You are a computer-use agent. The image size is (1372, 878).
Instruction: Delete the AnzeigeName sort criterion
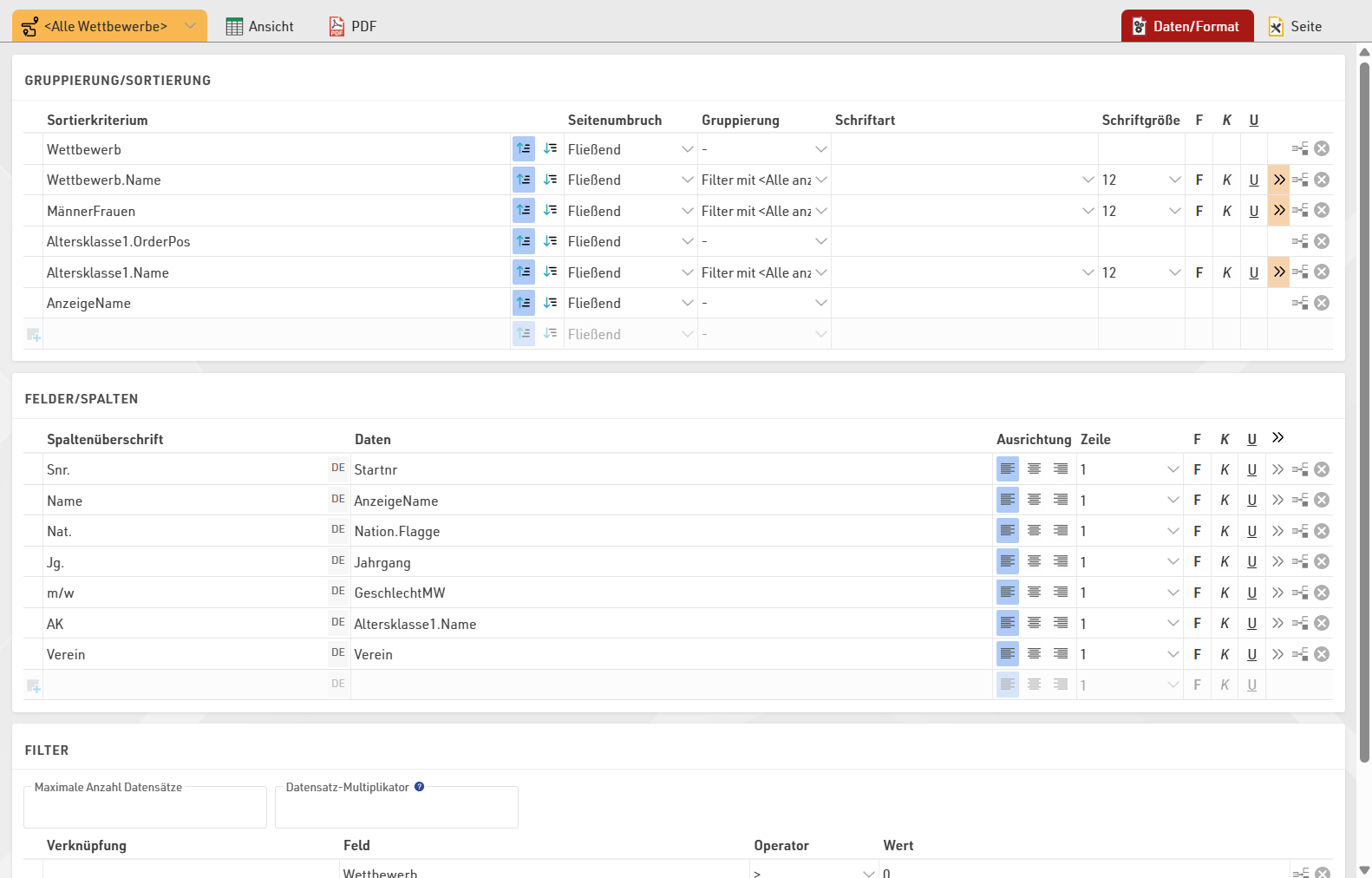[1322, 303]
